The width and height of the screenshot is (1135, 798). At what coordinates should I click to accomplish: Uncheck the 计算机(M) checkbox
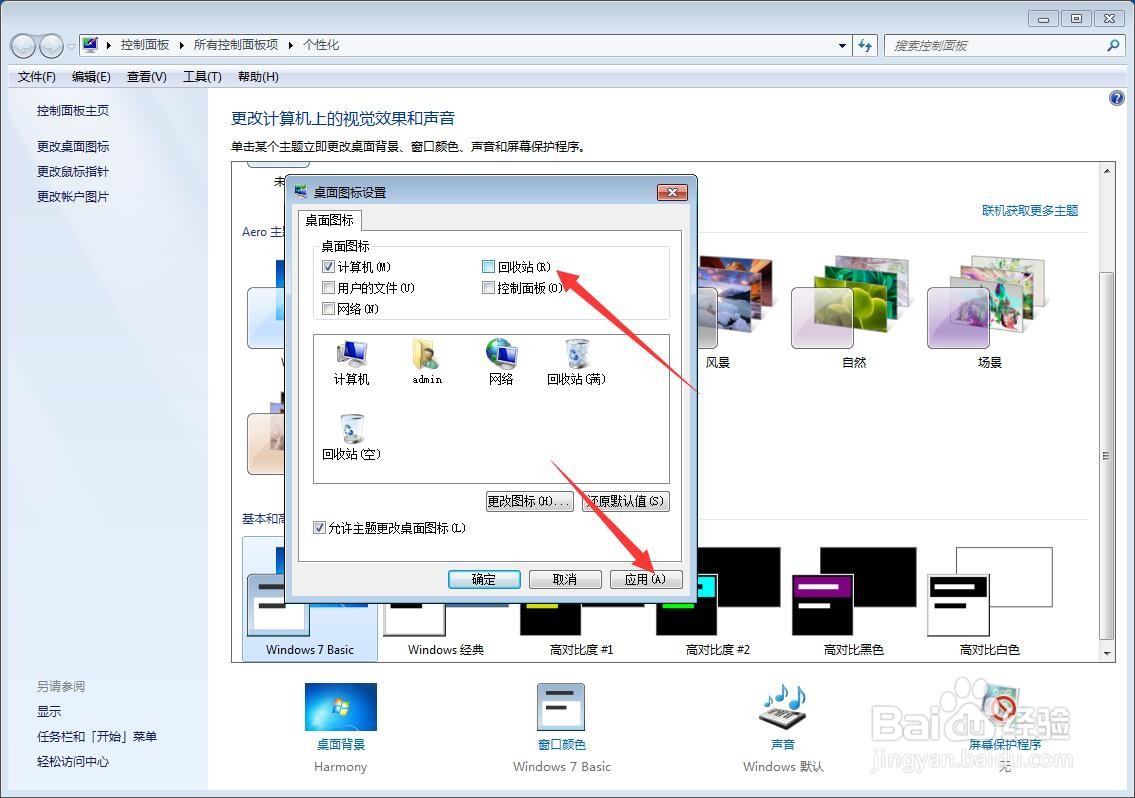point(328,266)
